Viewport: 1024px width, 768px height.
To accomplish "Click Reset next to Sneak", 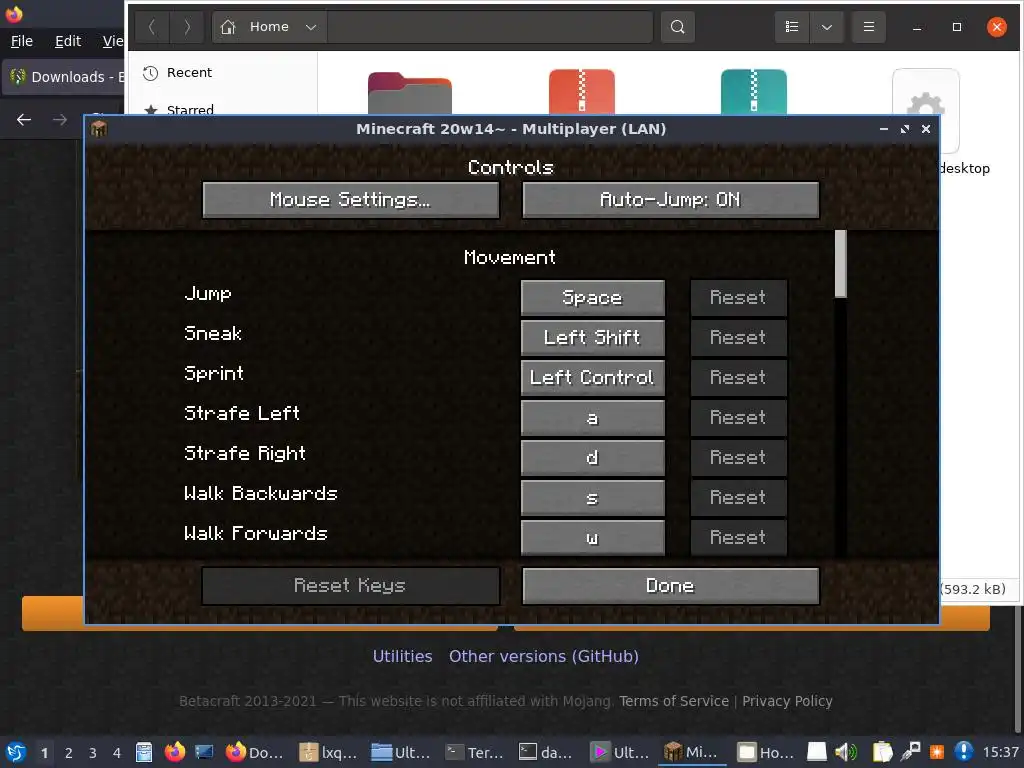I will pos(739,338).
